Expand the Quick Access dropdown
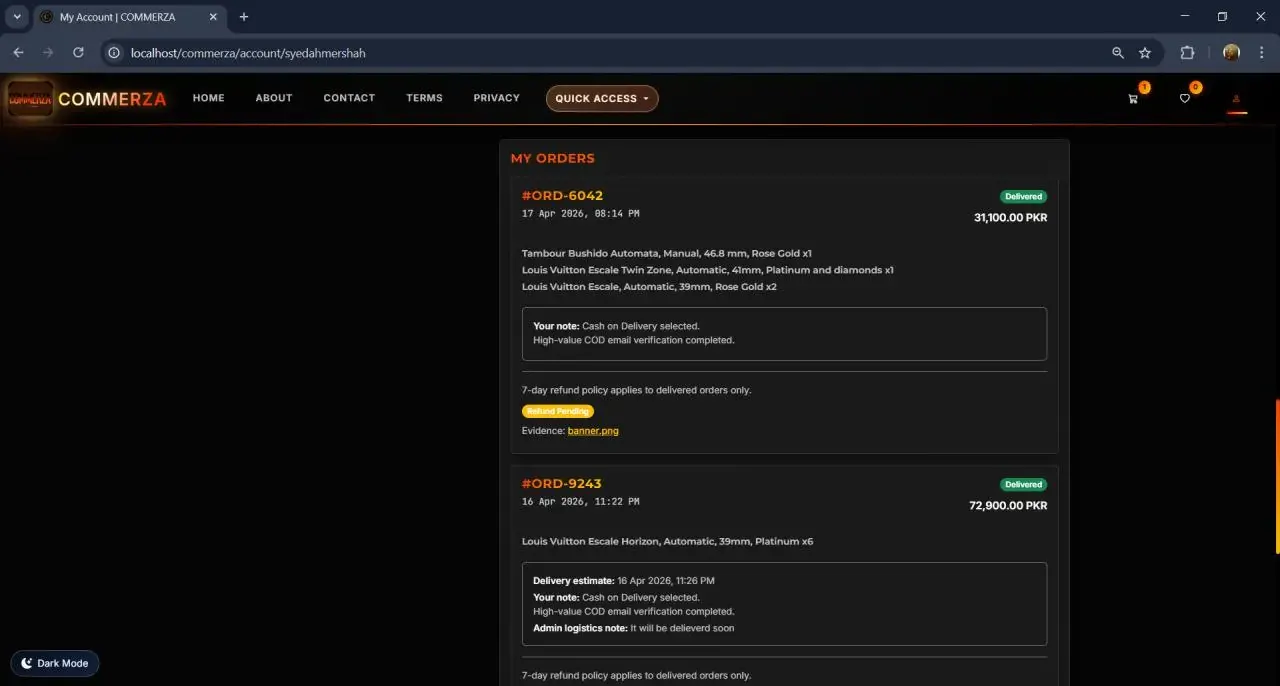Image resolution: width=1280 pixels, height=686 pixels. pyautogui.click(x=602, y=98)
